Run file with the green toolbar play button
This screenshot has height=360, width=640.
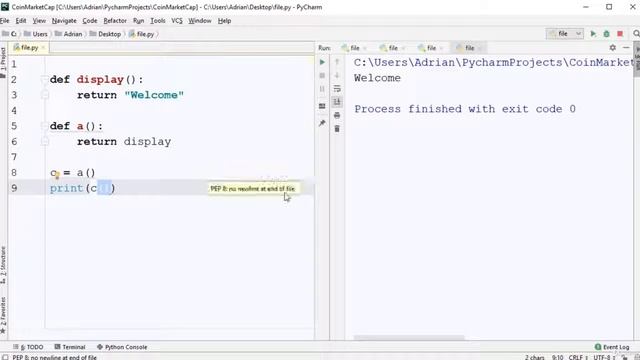(593, 34)
